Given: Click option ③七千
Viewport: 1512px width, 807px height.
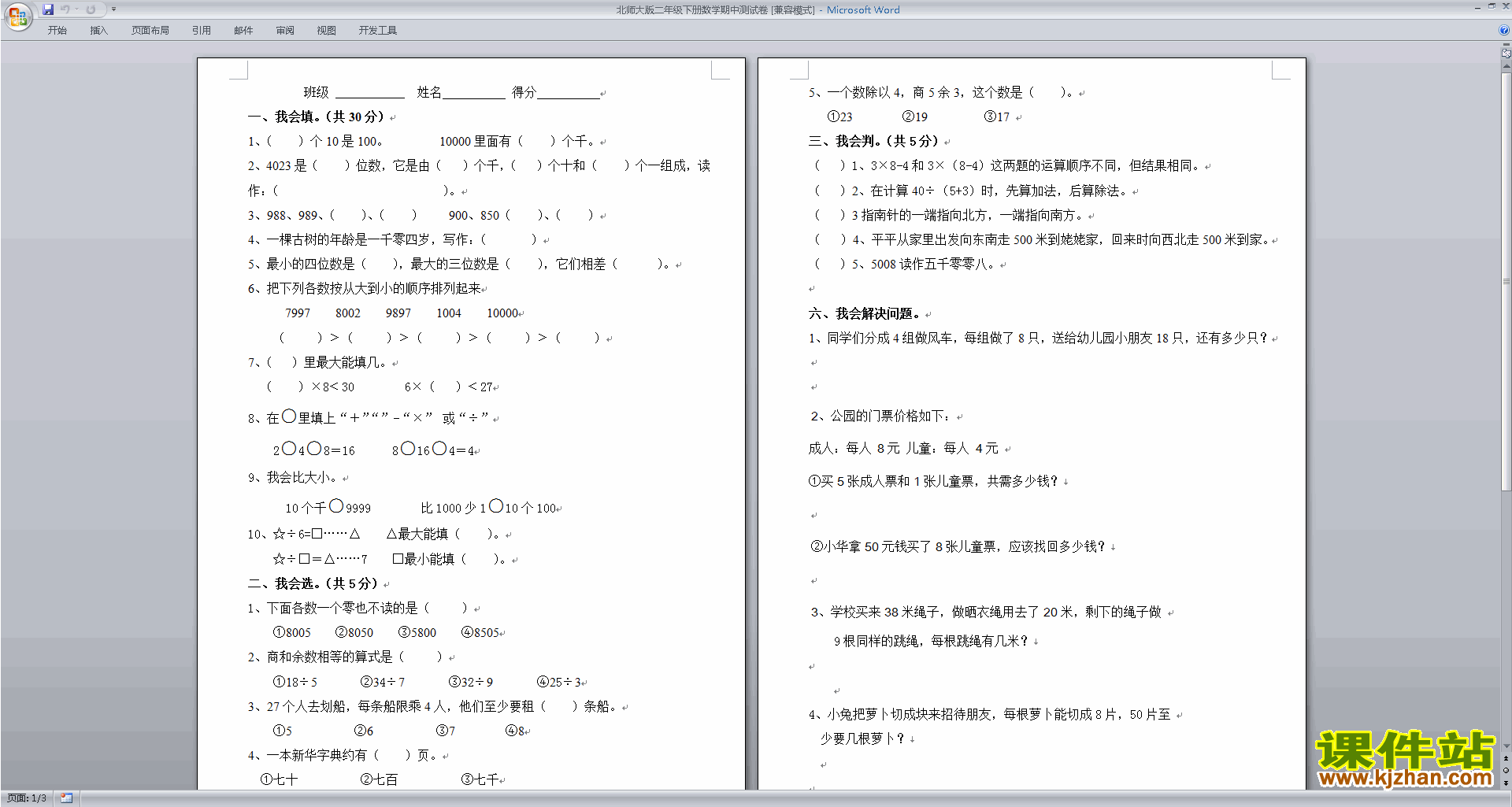Looking at the screenshot, I should click(480, 779).
